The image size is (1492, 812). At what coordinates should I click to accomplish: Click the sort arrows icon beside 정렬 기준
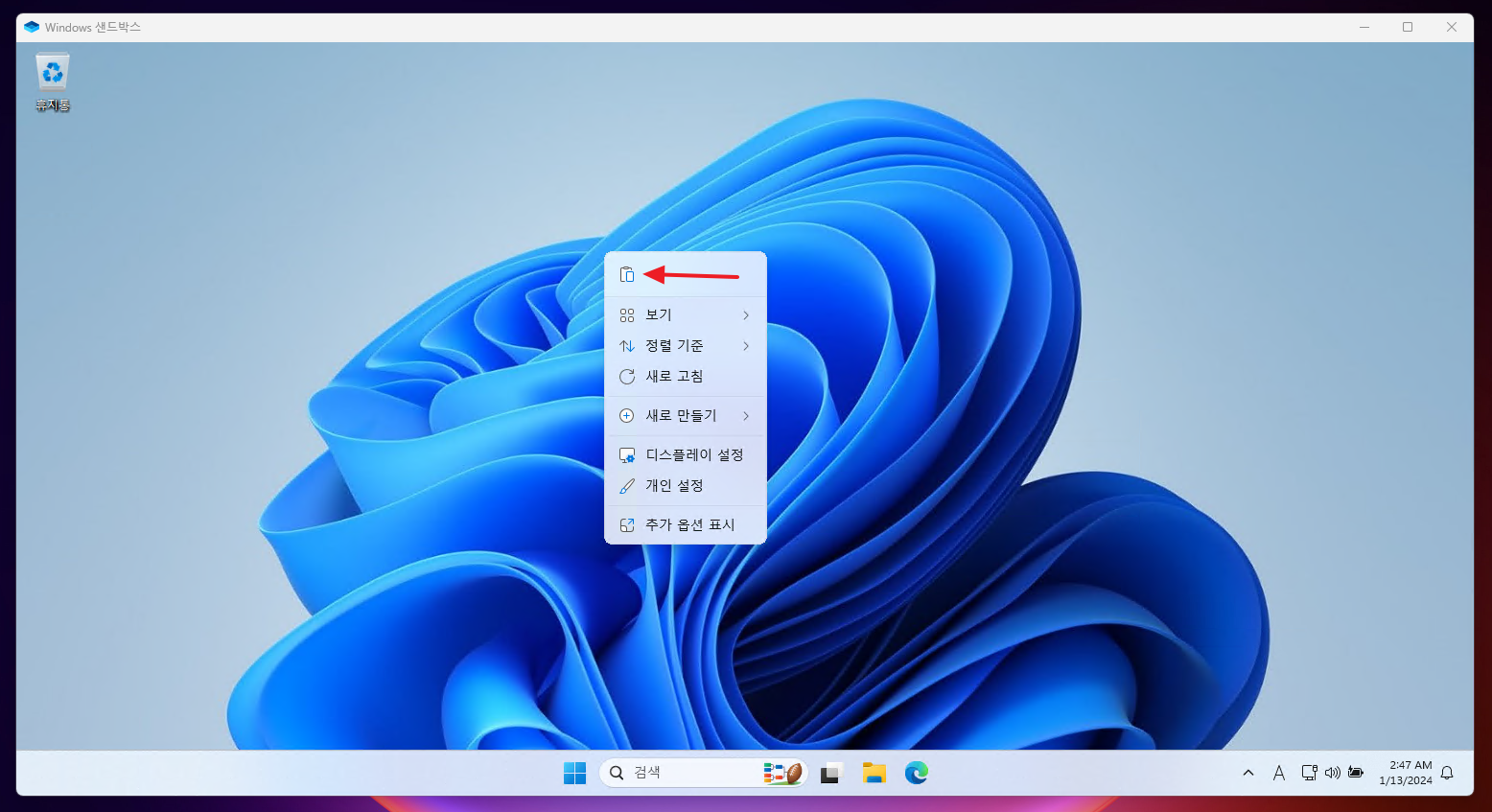point(627,346)
